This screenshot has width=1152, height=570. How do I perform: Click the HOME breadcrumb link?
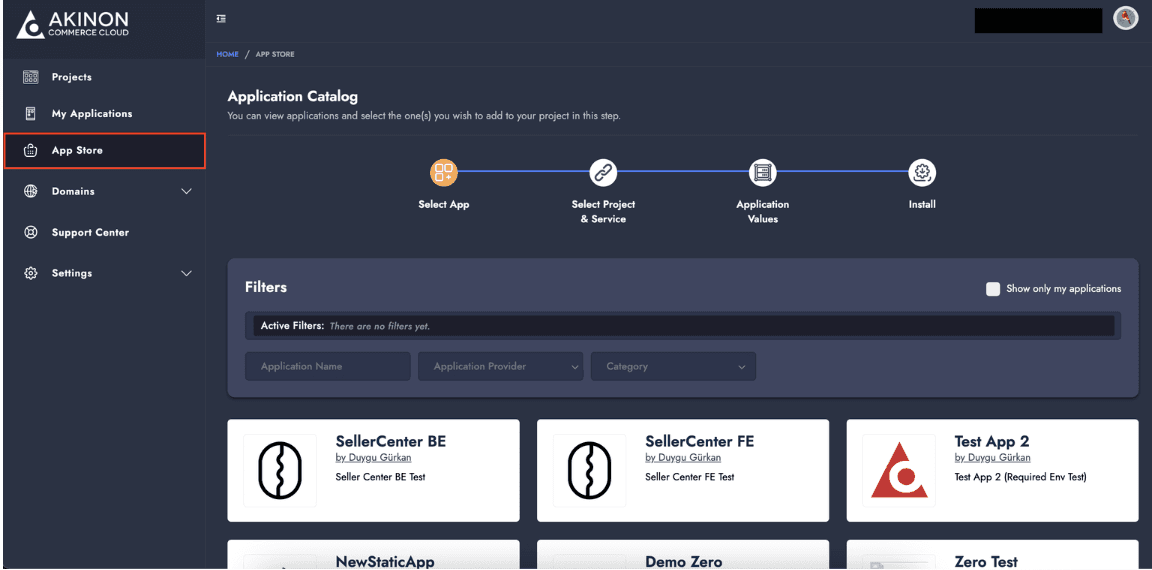pyautogui.click(x=228, y=54)
